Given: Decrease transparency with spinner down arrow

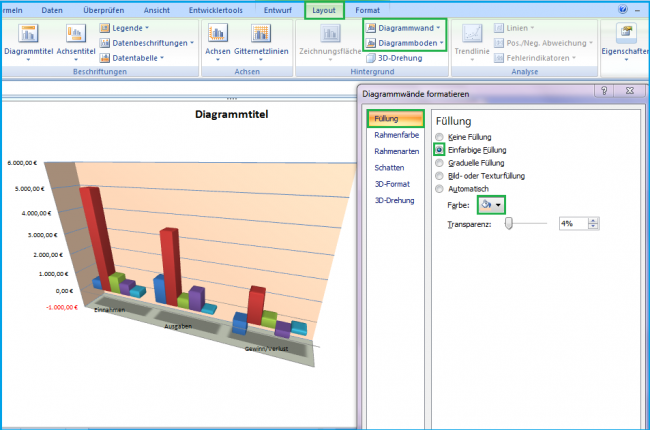Looking at the screenshot, I should pos(593,226).
